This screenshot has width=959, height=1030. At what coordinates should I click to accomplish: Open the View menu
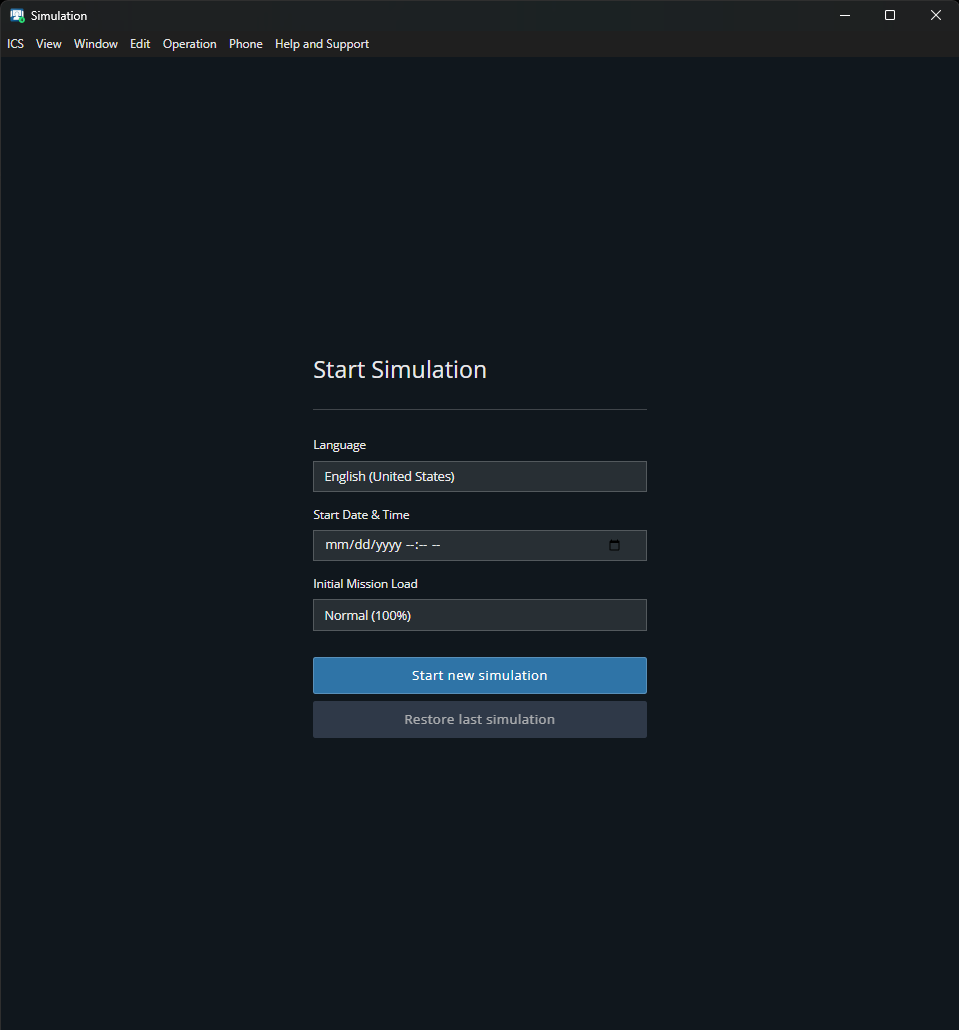click(49, 44)
